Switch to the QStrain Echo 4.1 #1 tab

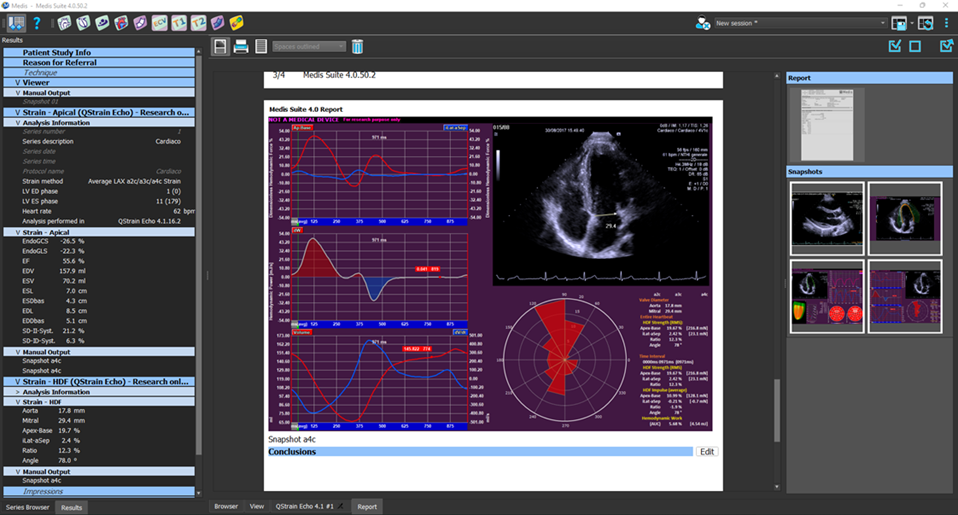click(x=306, y=507)
